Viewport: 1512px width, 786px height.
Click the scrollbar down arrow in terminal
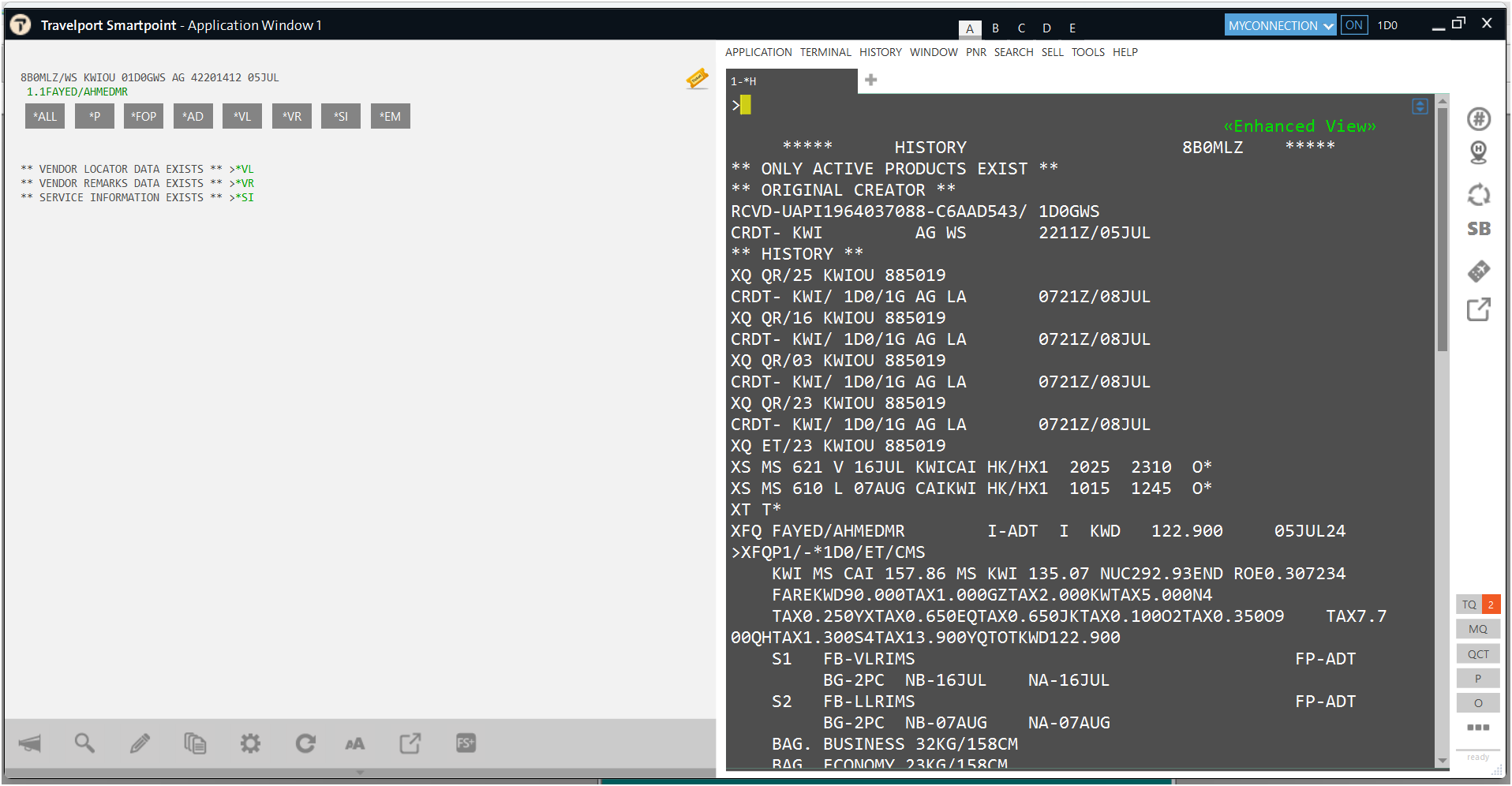tap(1443, 762)
